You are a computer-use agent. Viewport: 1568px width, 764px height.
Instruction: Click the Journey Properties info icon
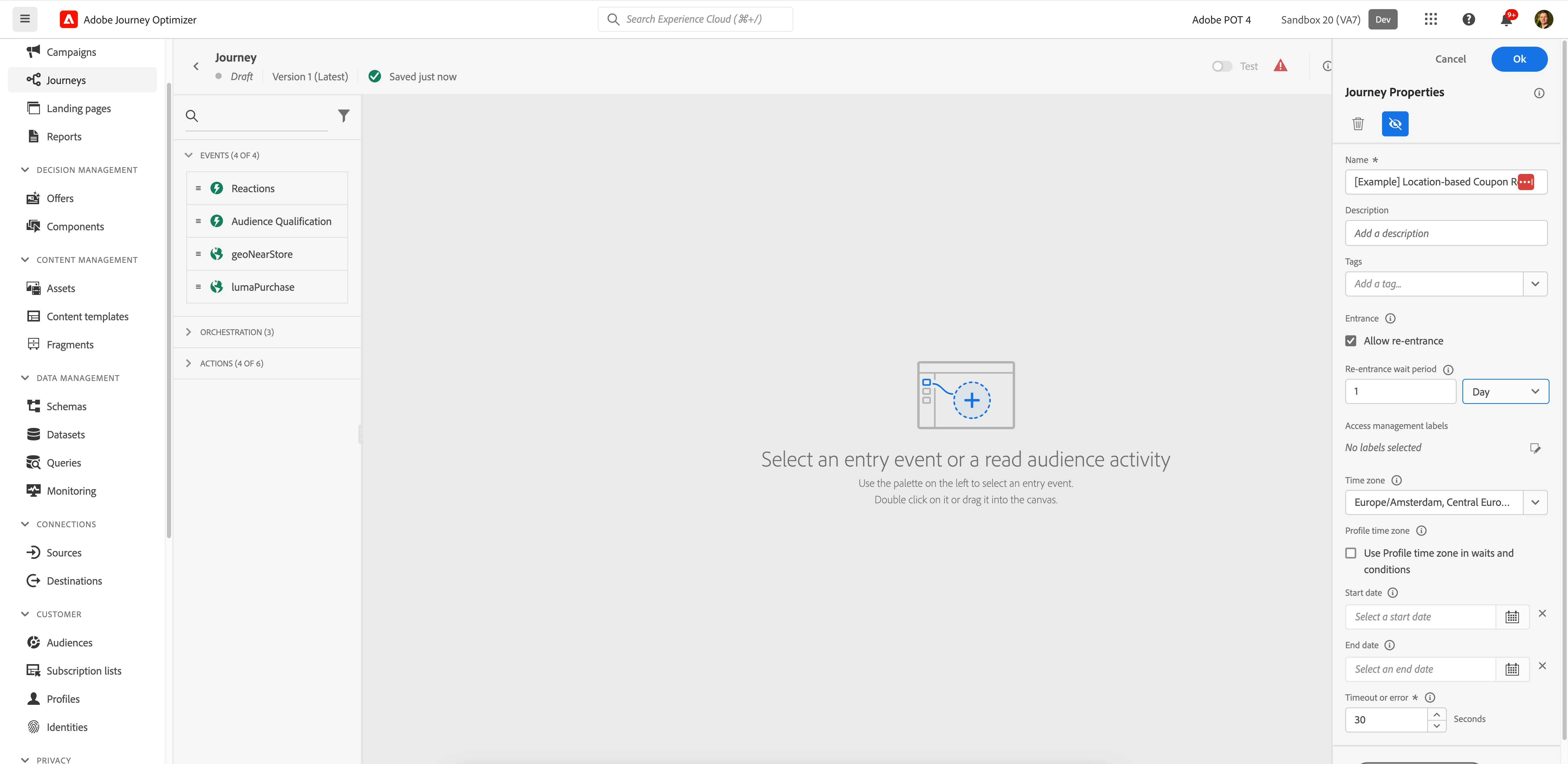coord(1539,93)
